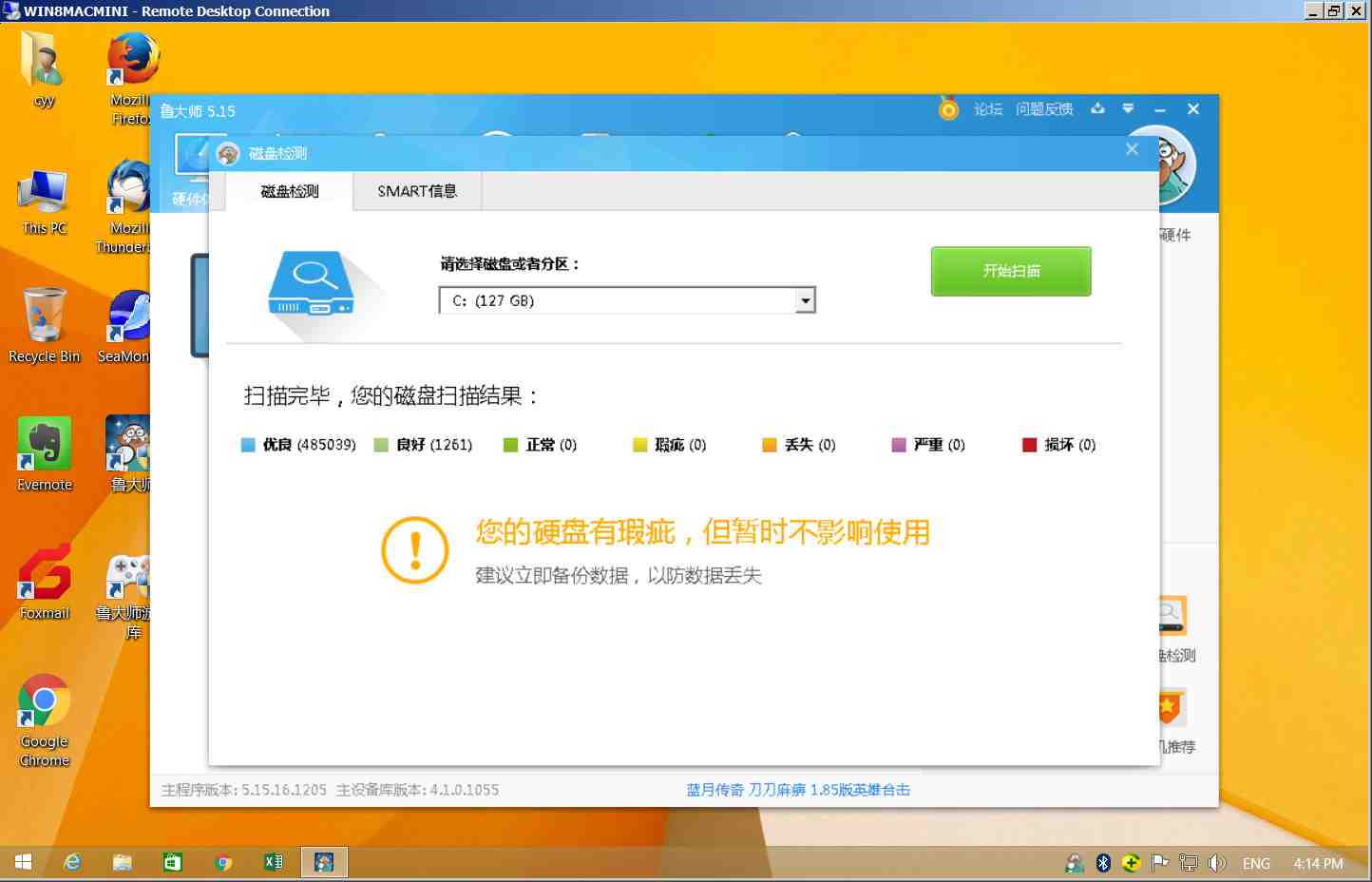Select the Evernote desktop shortcut

tap(44, 454)
